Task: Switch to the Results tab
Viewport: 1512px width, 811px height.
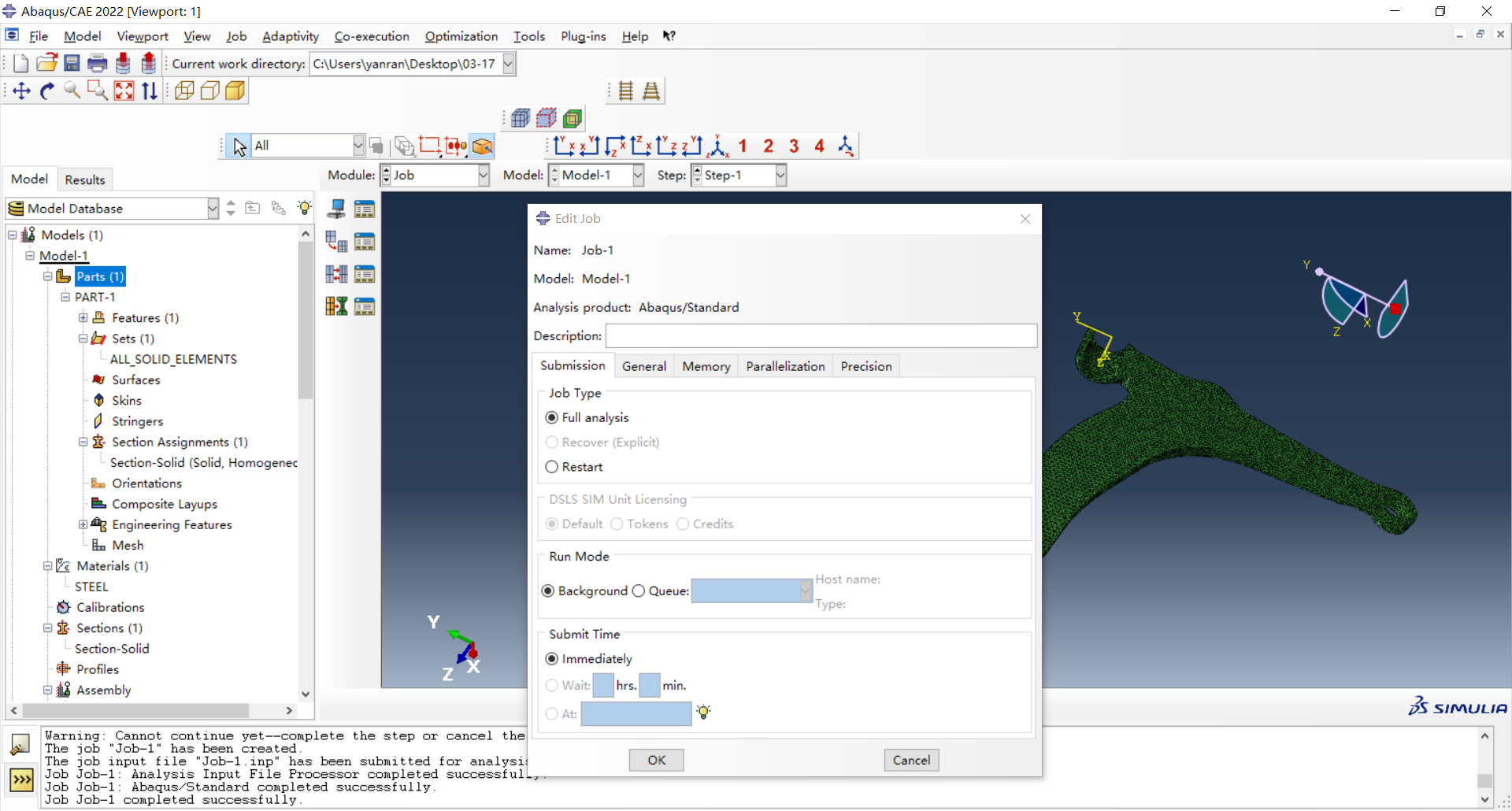Action: [x=85, y=180]
